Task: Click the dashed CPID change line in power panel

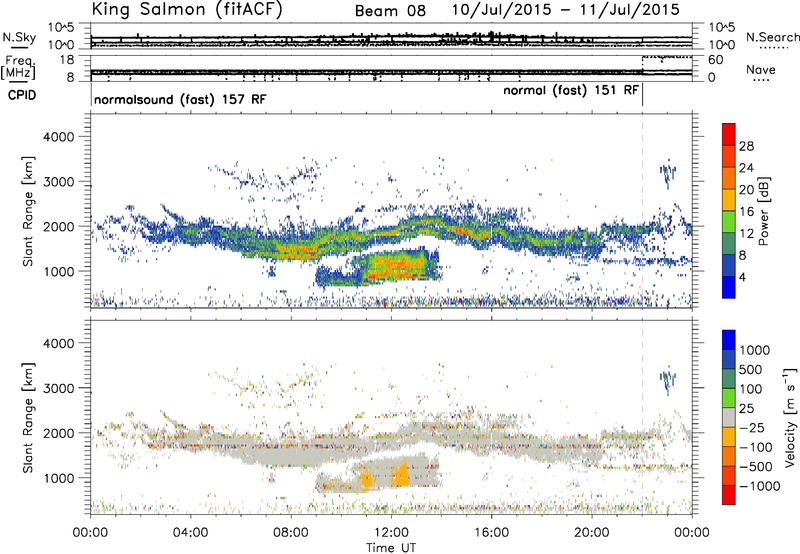Action: (642, 209)
